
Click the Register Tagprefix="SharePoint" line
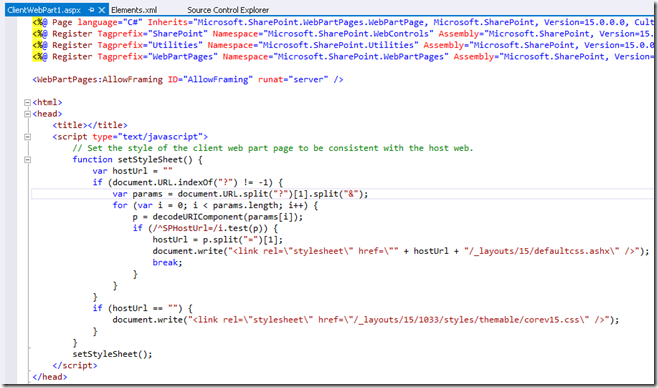point(343,34)
